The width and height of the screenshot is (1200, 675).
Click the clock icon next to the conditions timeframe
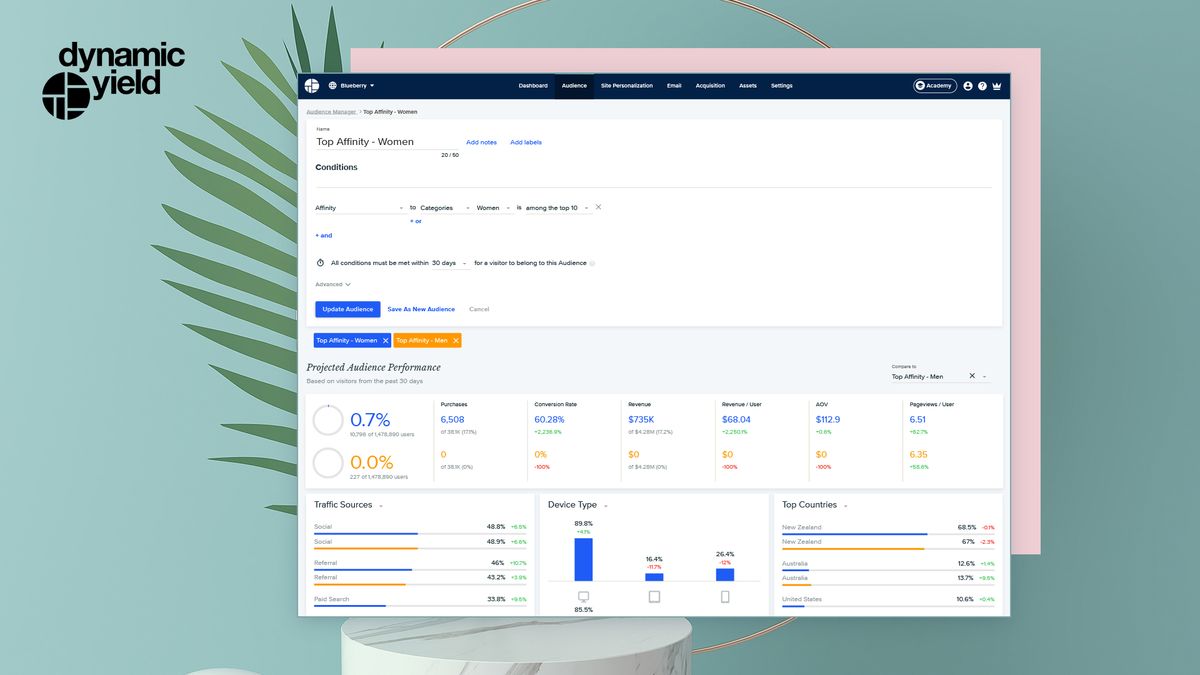(x=321, y=262)
